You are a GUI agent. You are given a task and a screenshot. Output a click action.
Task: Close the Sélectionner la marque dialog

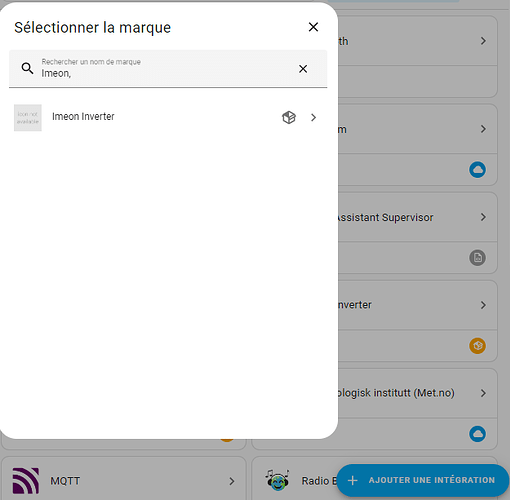[x=313, y=27]
